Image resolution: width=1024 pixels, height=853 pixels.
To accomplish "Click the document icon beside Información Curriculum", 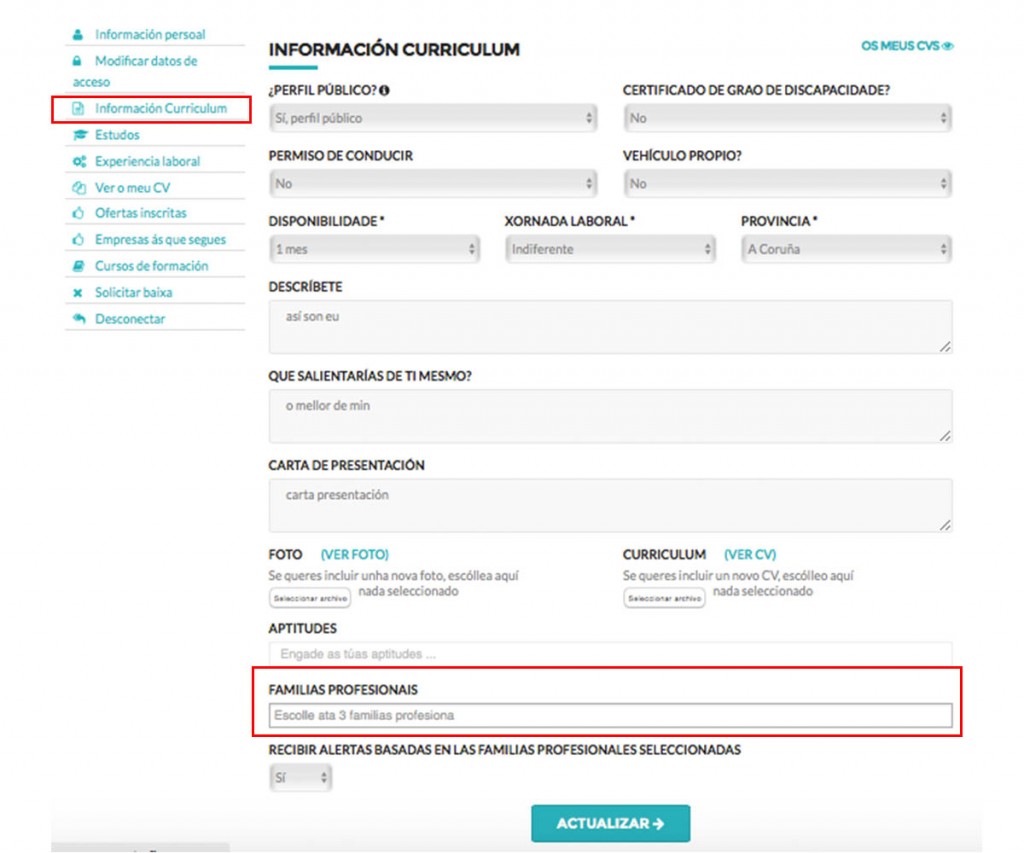I will pyautogui.click(x=78, y=108).
